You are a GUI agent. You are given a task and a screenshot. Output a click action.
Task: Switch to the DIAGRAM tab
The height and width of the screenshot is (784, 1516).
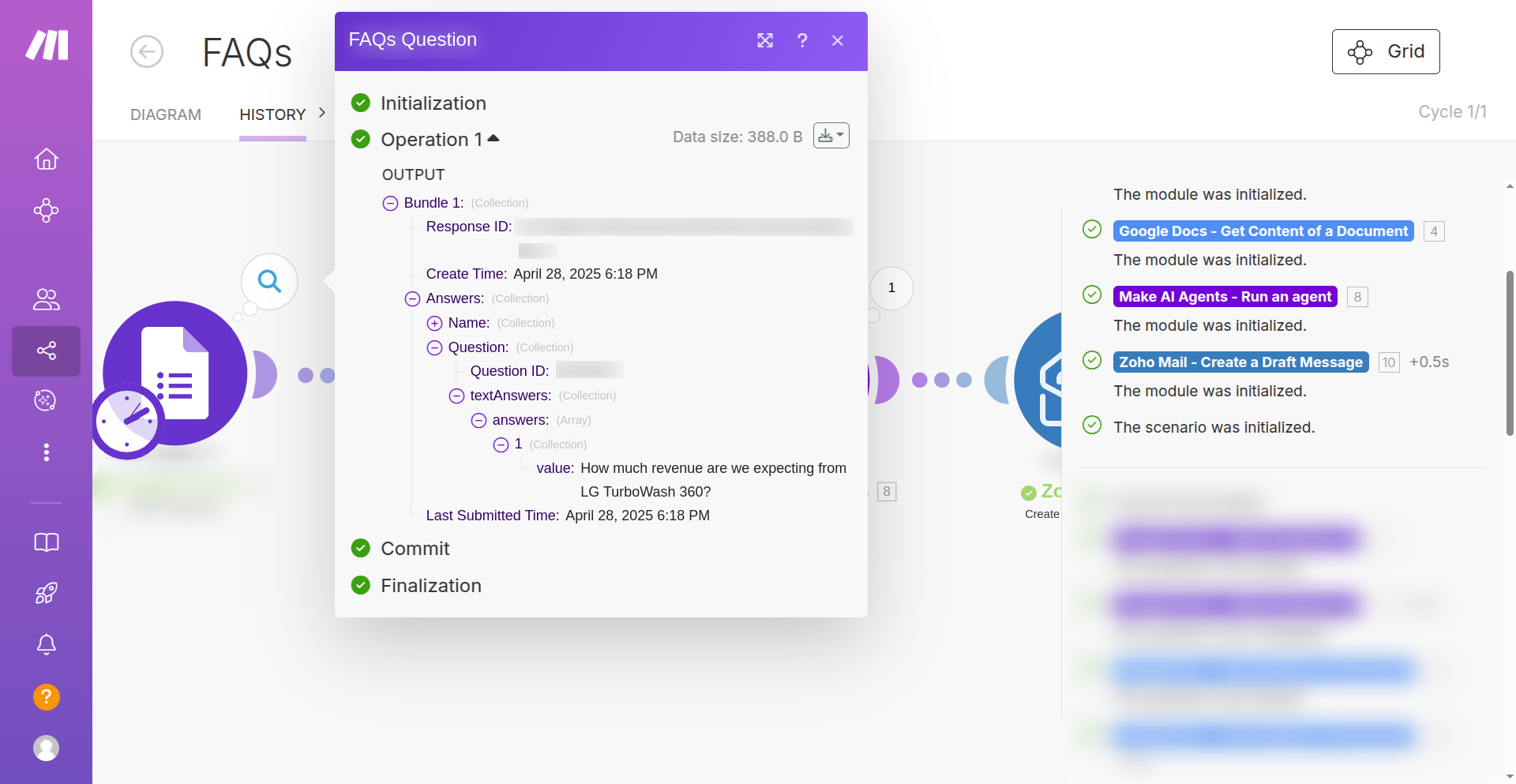click(166, 114)
